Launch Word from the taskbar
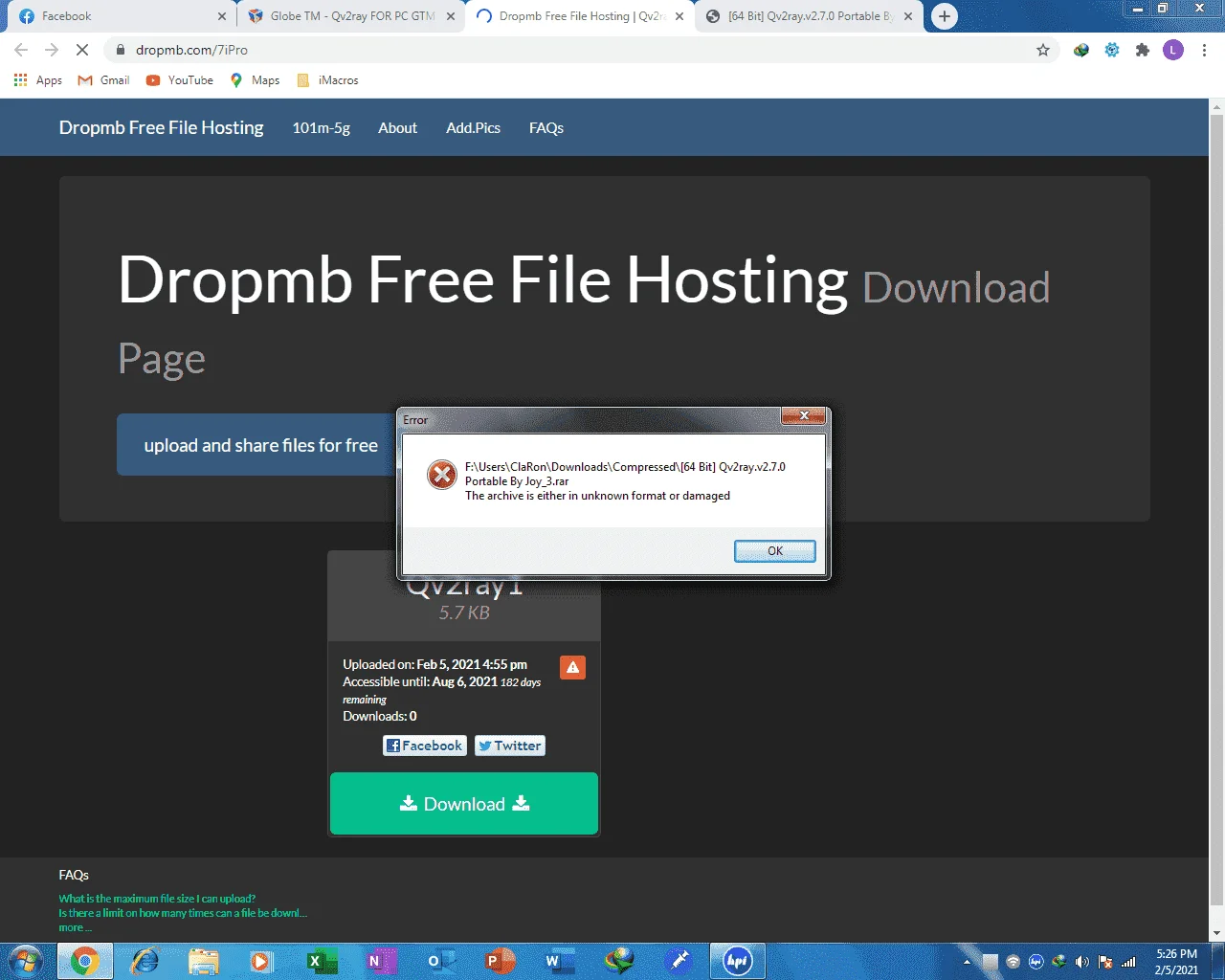 click(x=558, y=961)
